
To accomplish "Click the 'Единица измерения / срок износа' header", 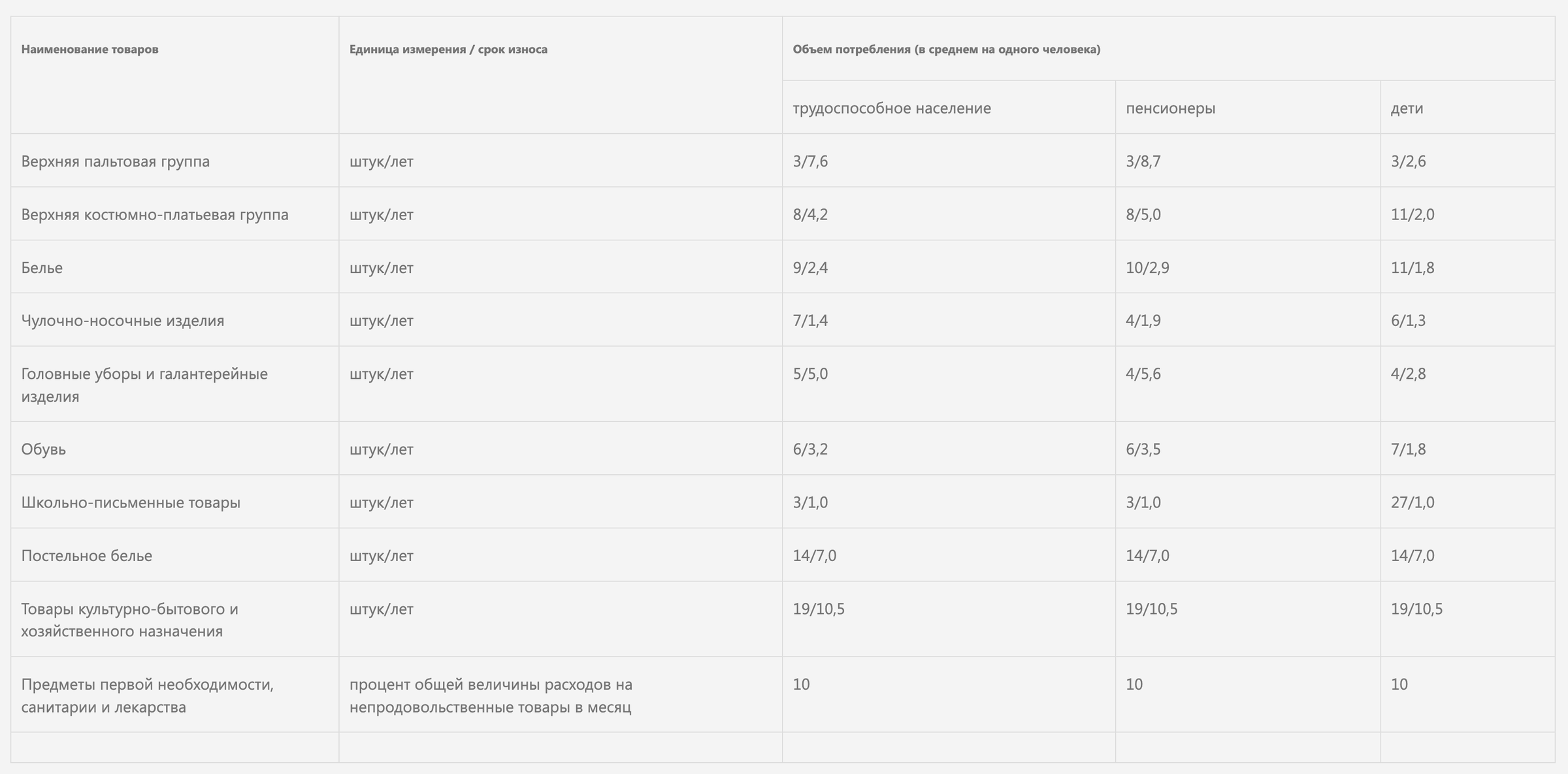I will pyautogui.click(x=448, y=50).
